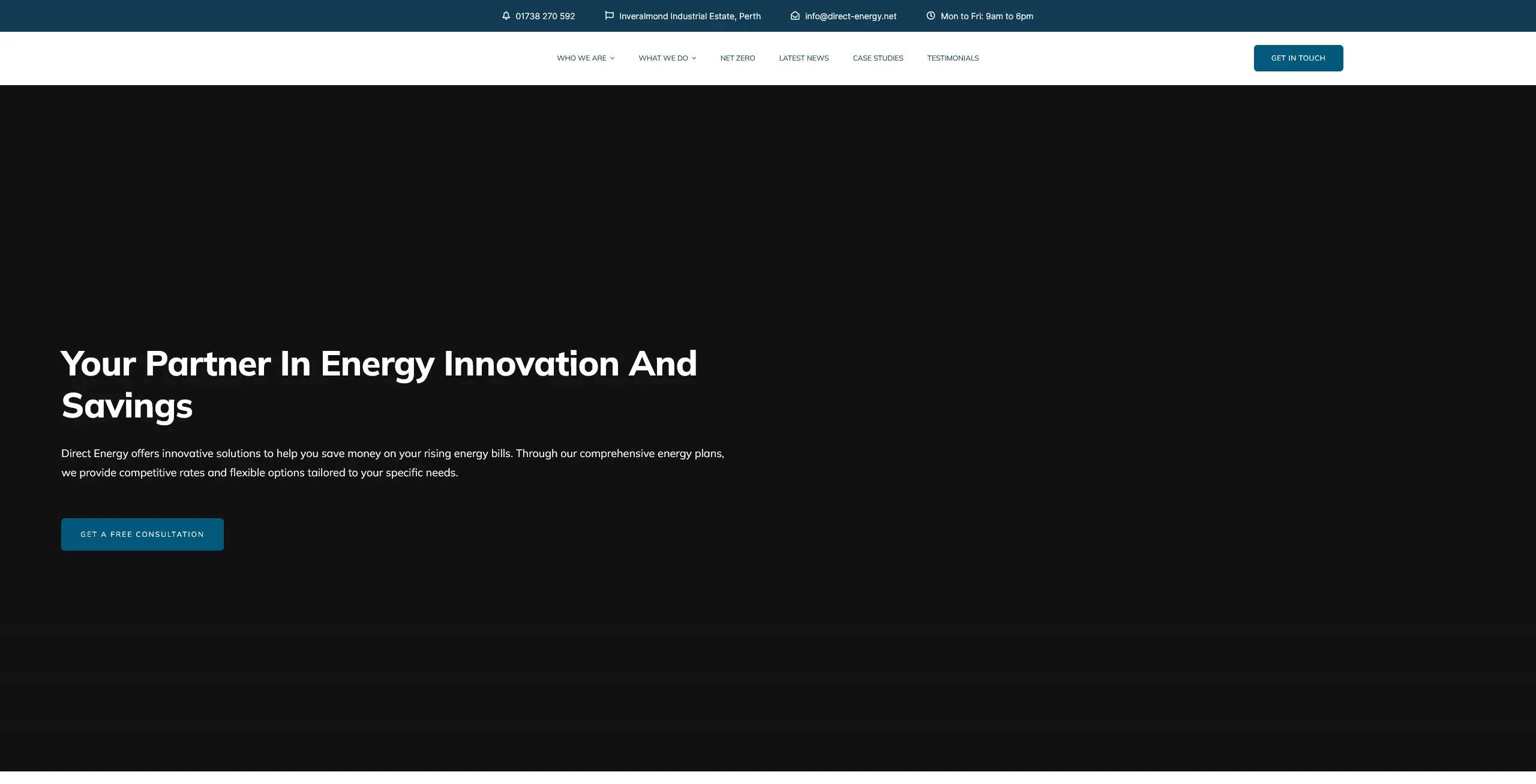
Task: Click the paragraph starting Direct Energy offers innovative
Action: coord(393,463)
